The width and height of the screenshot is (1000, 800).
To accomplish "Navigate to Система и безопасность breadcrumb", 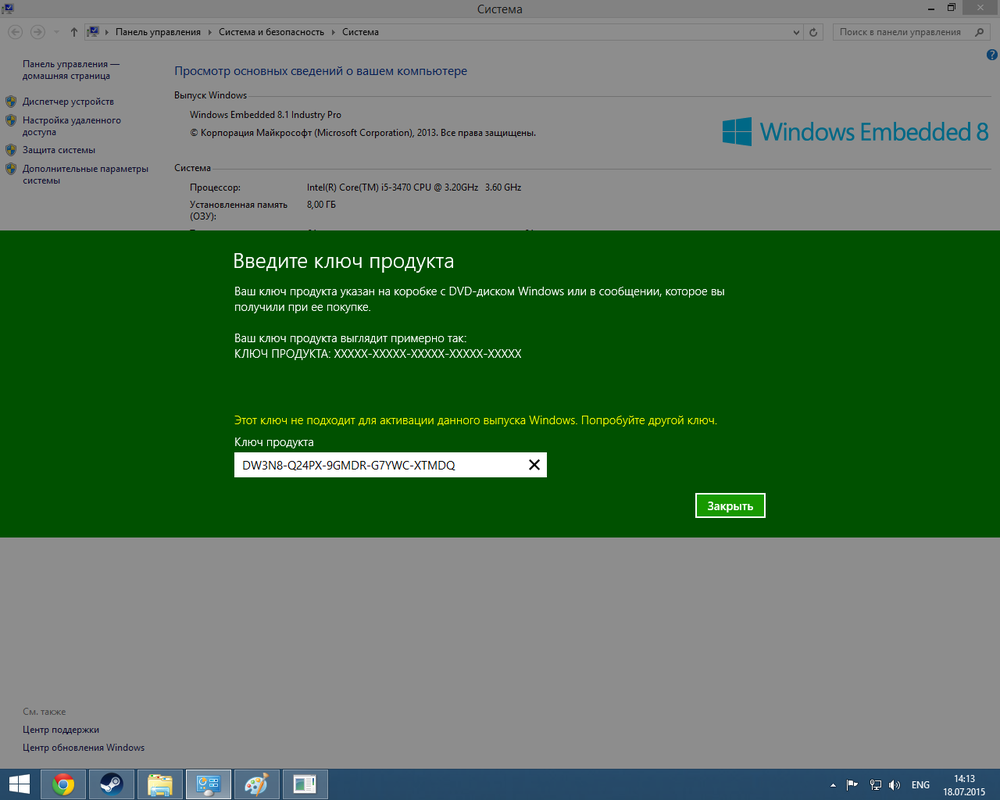I will [272, 32].
